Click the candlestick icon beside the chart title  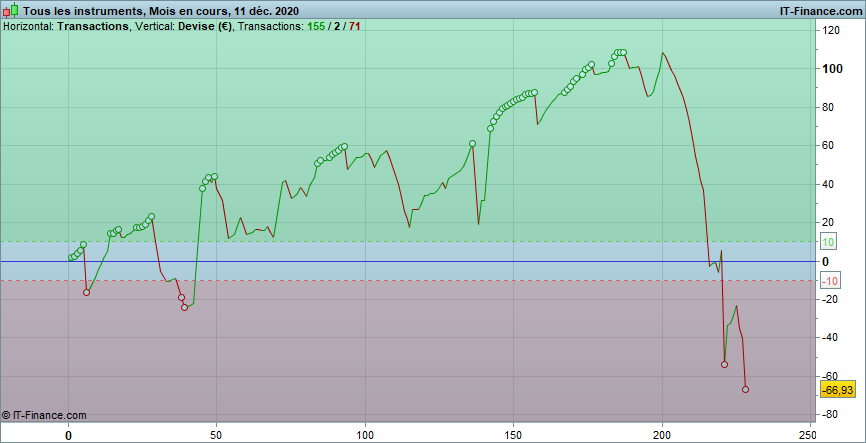coord(10,10)
